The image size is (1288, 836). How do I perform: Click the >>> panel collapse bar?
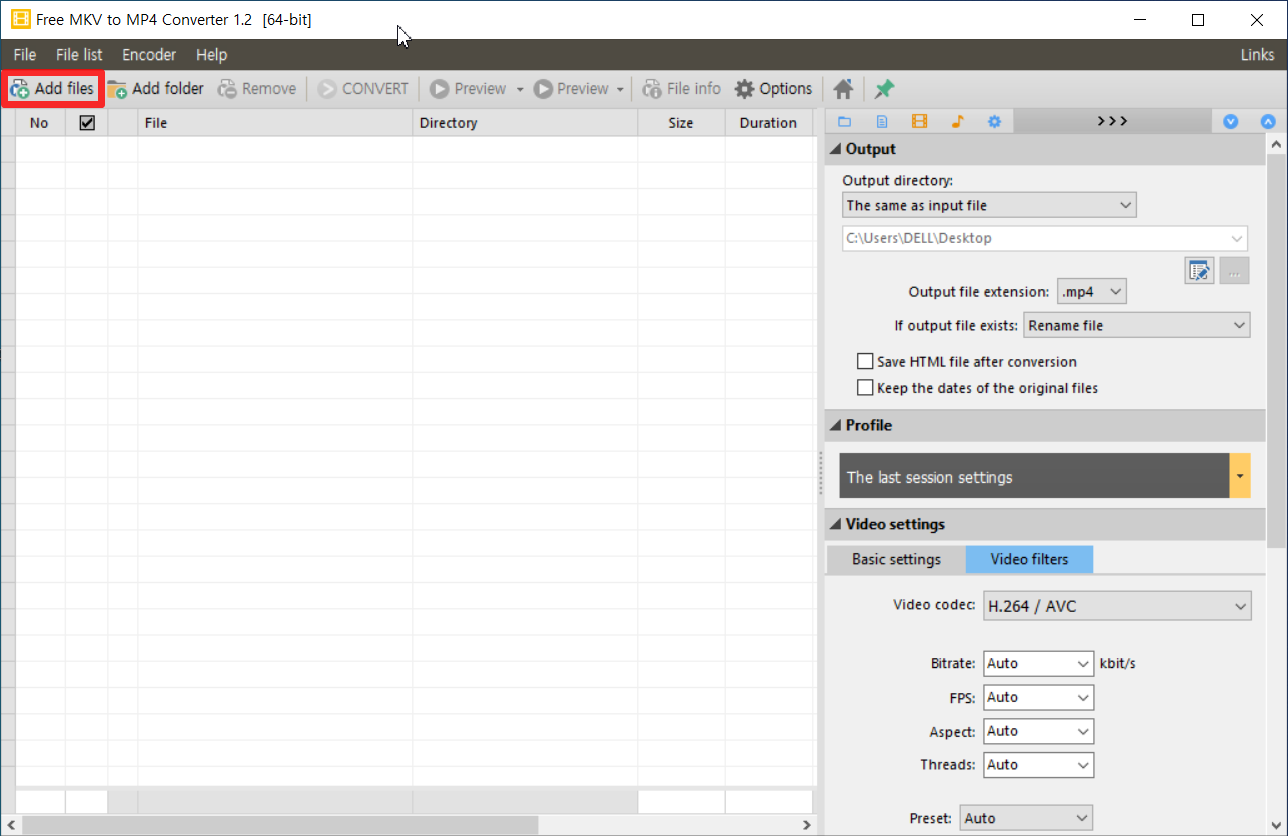(x=1112, y=122)
